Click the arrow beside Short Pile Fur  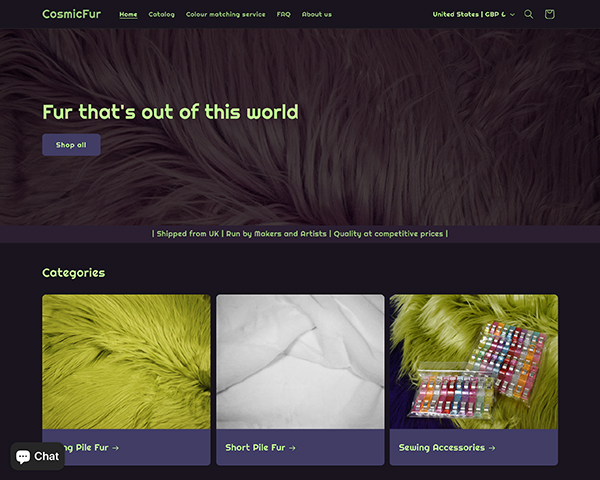coord(292,448)
